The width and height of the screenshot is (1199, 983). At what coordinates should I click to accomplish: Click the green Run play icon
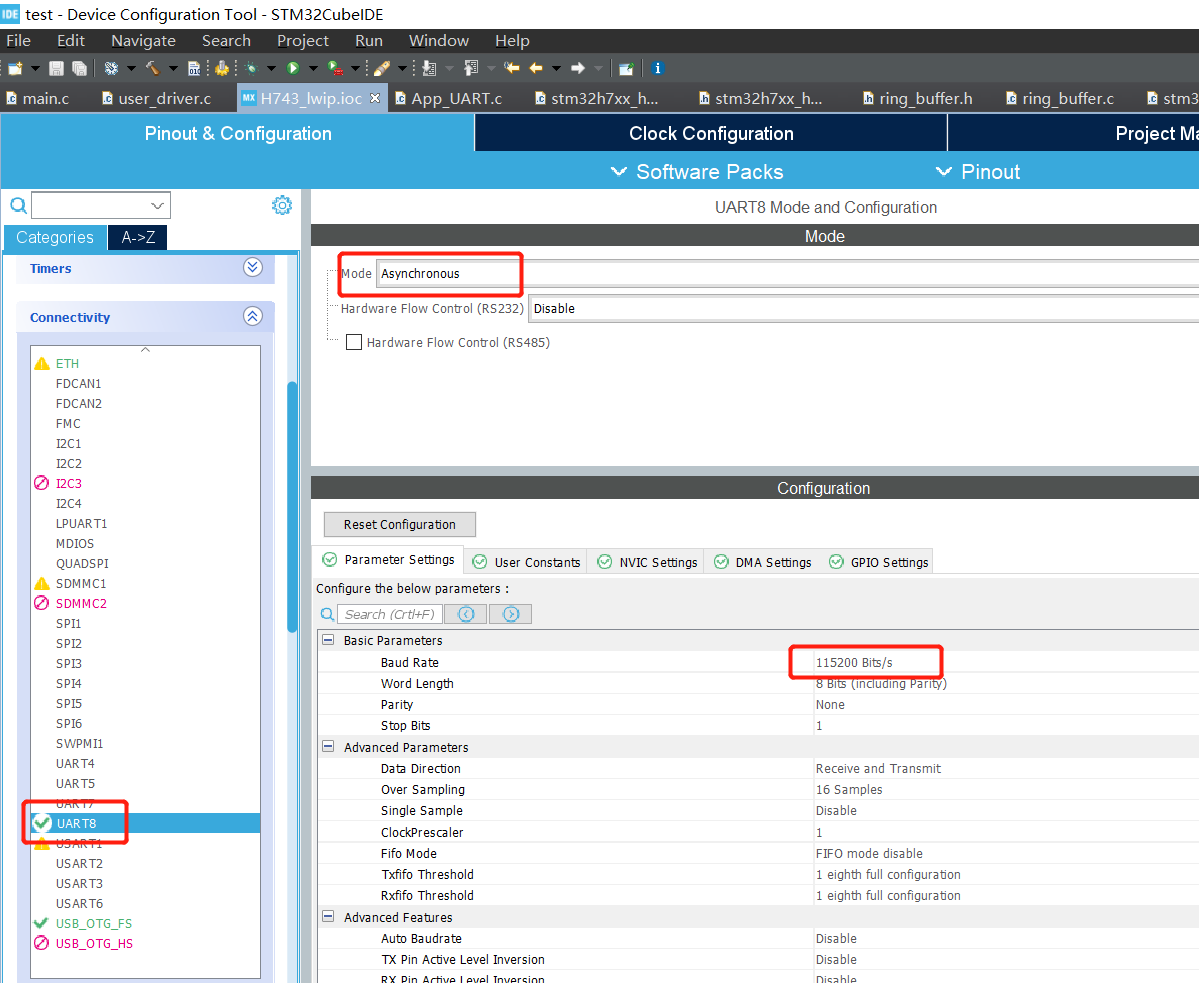point(293,69)
